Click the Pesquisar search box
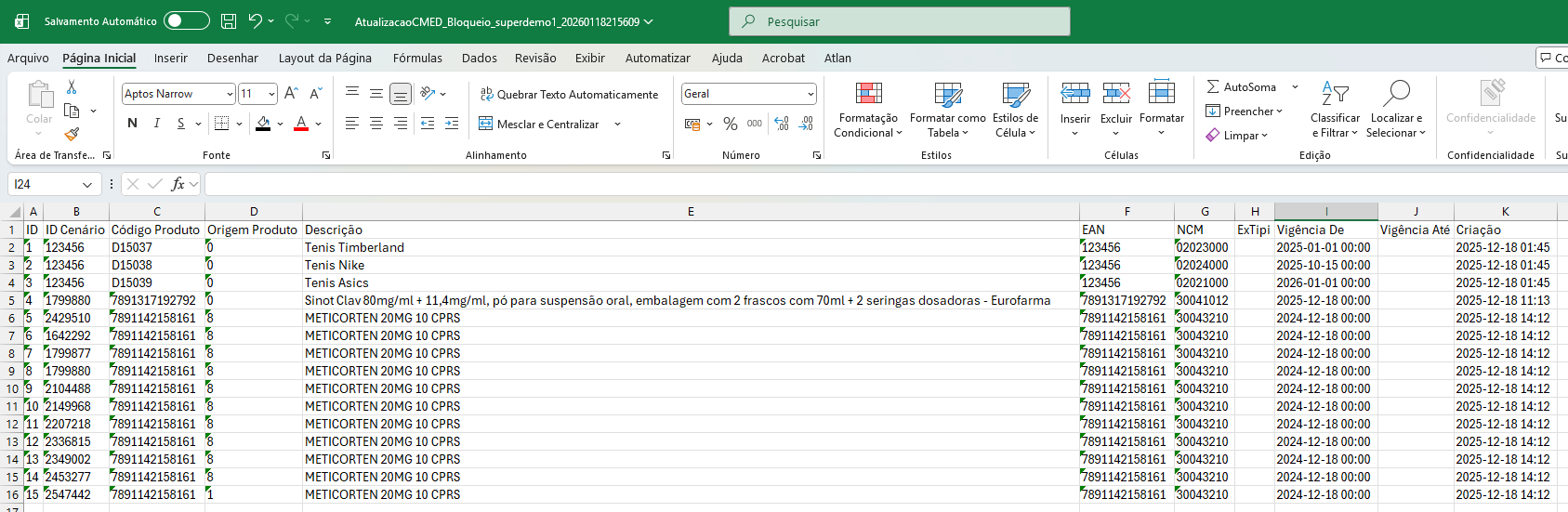The height and width of the screenshot is (512, 1568). 900,21
